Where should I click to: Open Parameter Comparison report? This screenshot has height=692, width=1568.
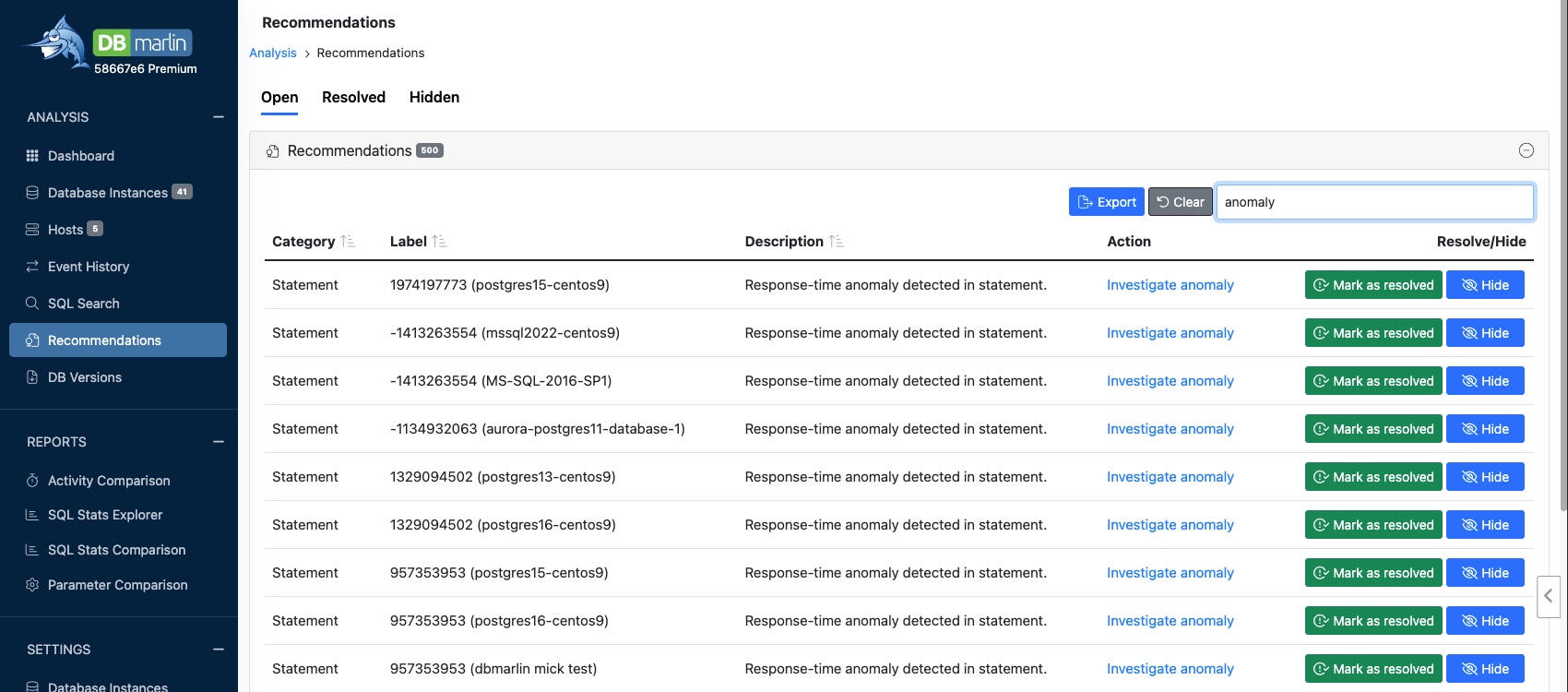(118, 585)
